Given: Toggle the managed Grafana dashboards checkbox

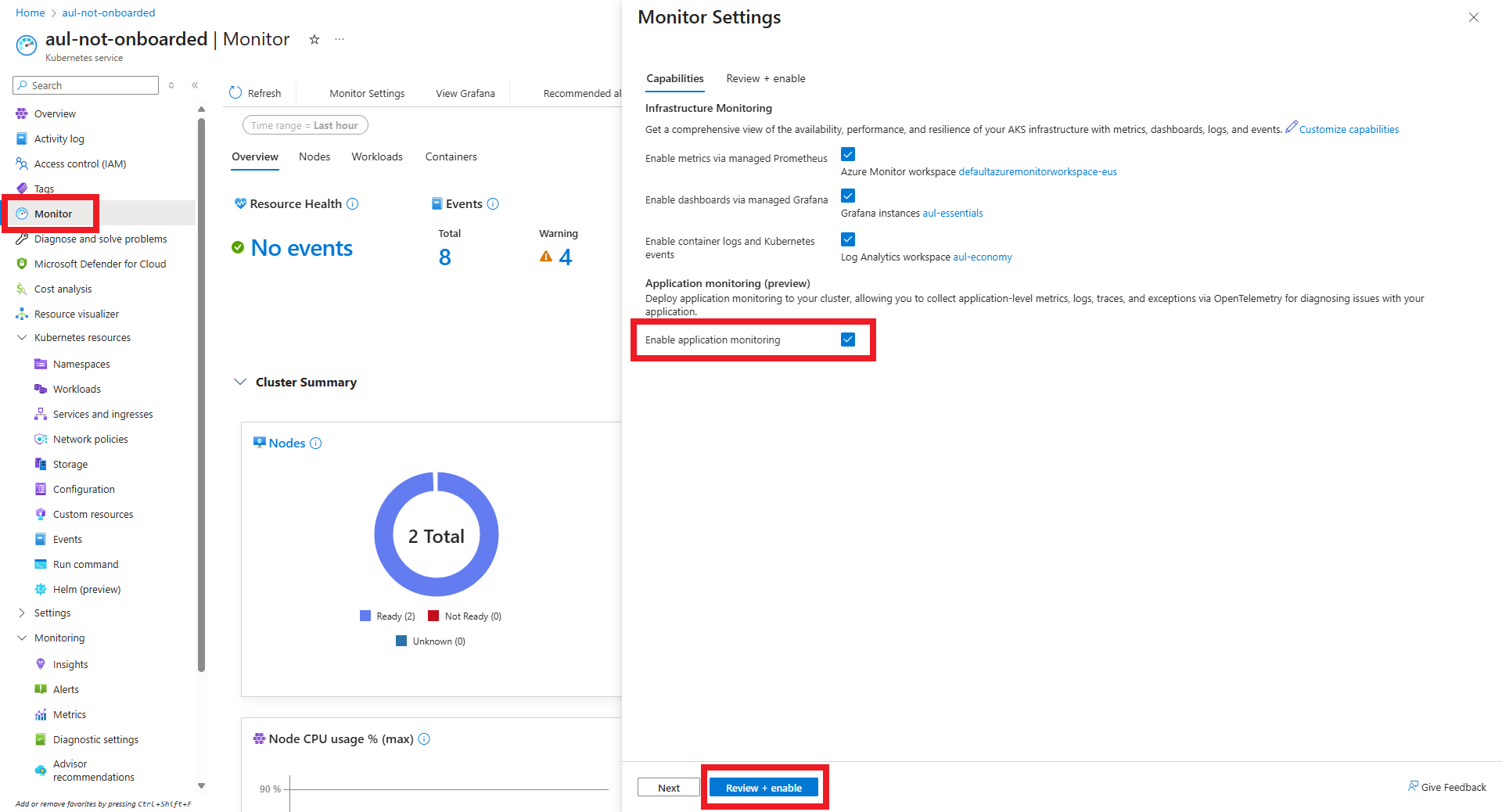Looking at the screenshot, I should tap(848, 196).
